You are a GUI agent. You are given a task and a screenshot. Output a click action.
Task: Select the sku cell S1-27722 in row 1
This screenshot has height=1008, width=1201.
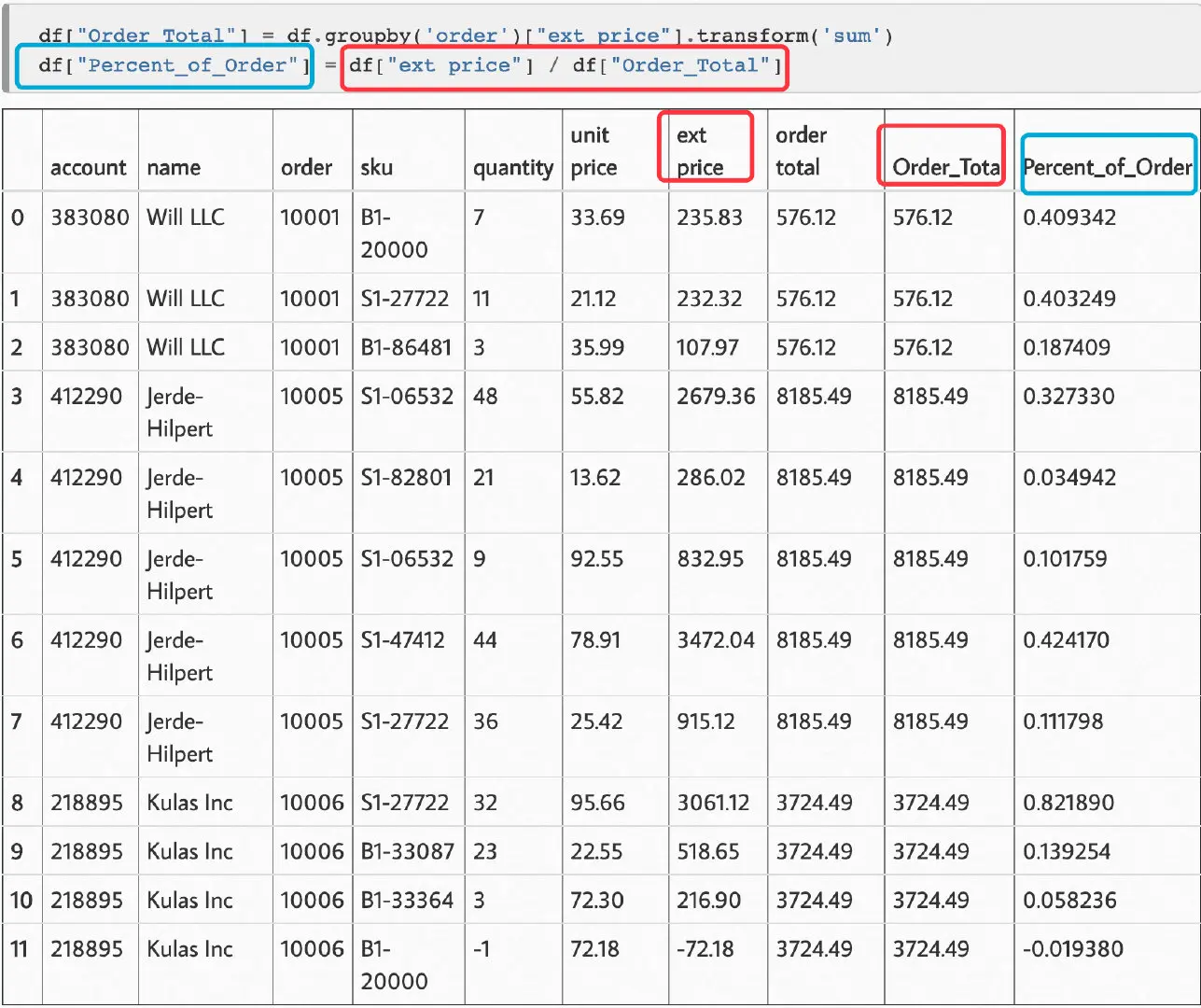point(405,299)
